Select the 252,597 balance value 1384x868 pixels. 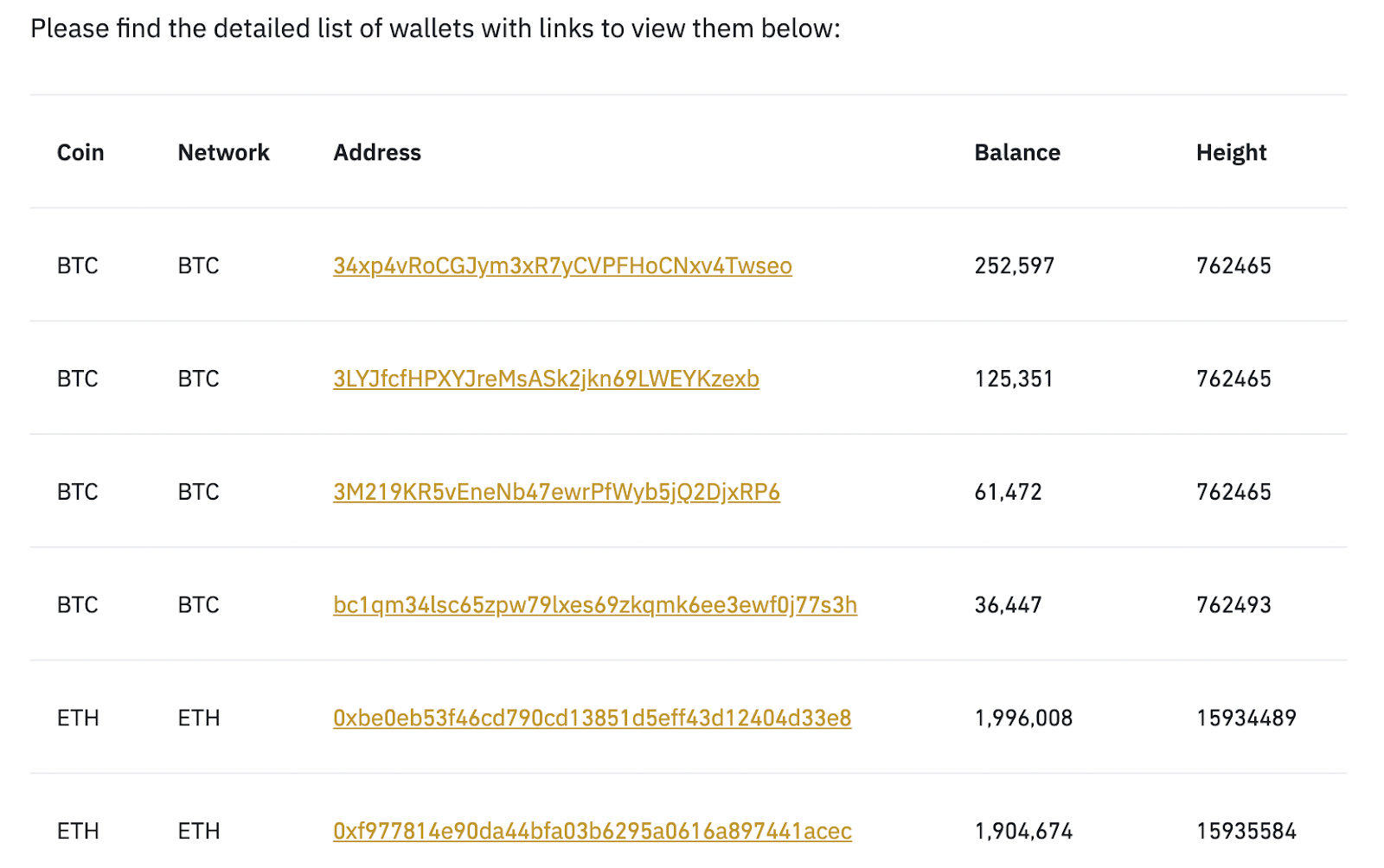1014,265
